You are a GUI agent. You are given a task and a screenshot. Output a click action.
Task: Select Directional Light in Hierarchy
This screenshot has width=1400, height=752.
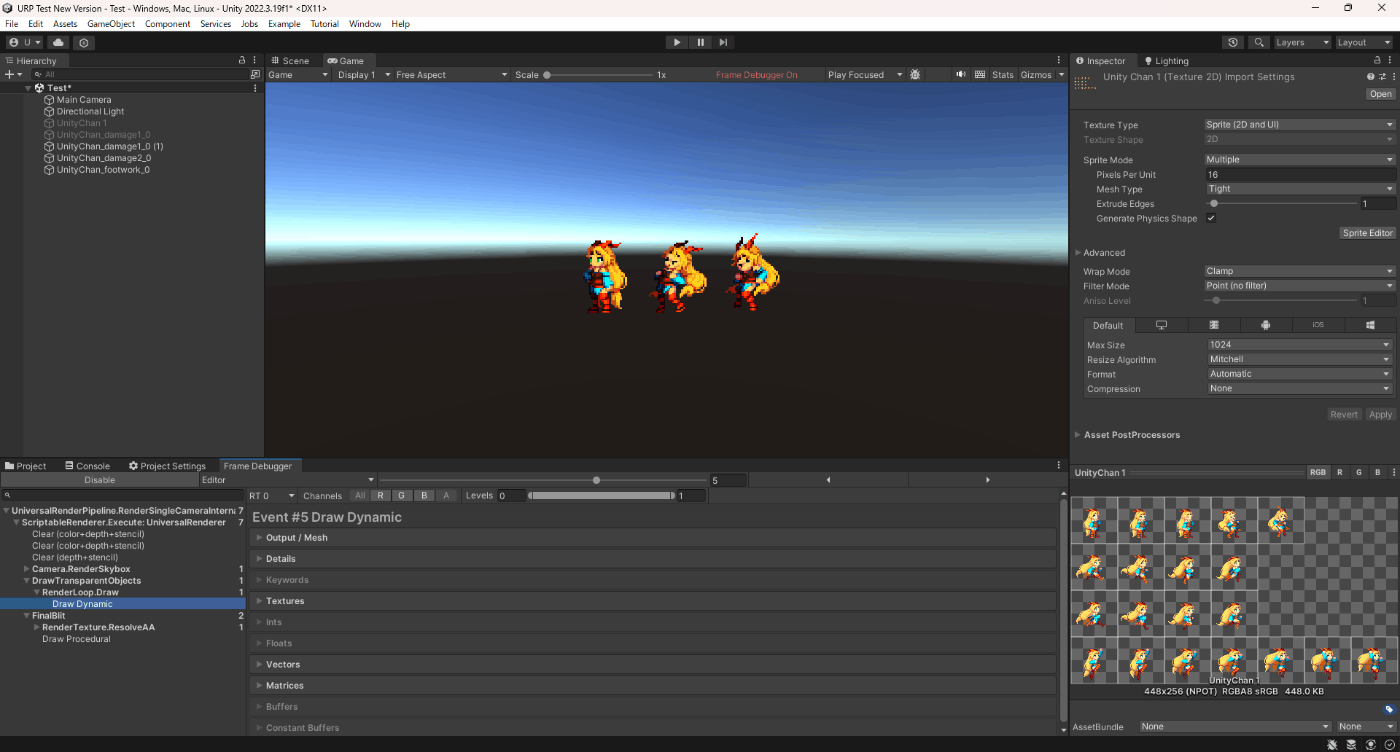tap(90, 112)
